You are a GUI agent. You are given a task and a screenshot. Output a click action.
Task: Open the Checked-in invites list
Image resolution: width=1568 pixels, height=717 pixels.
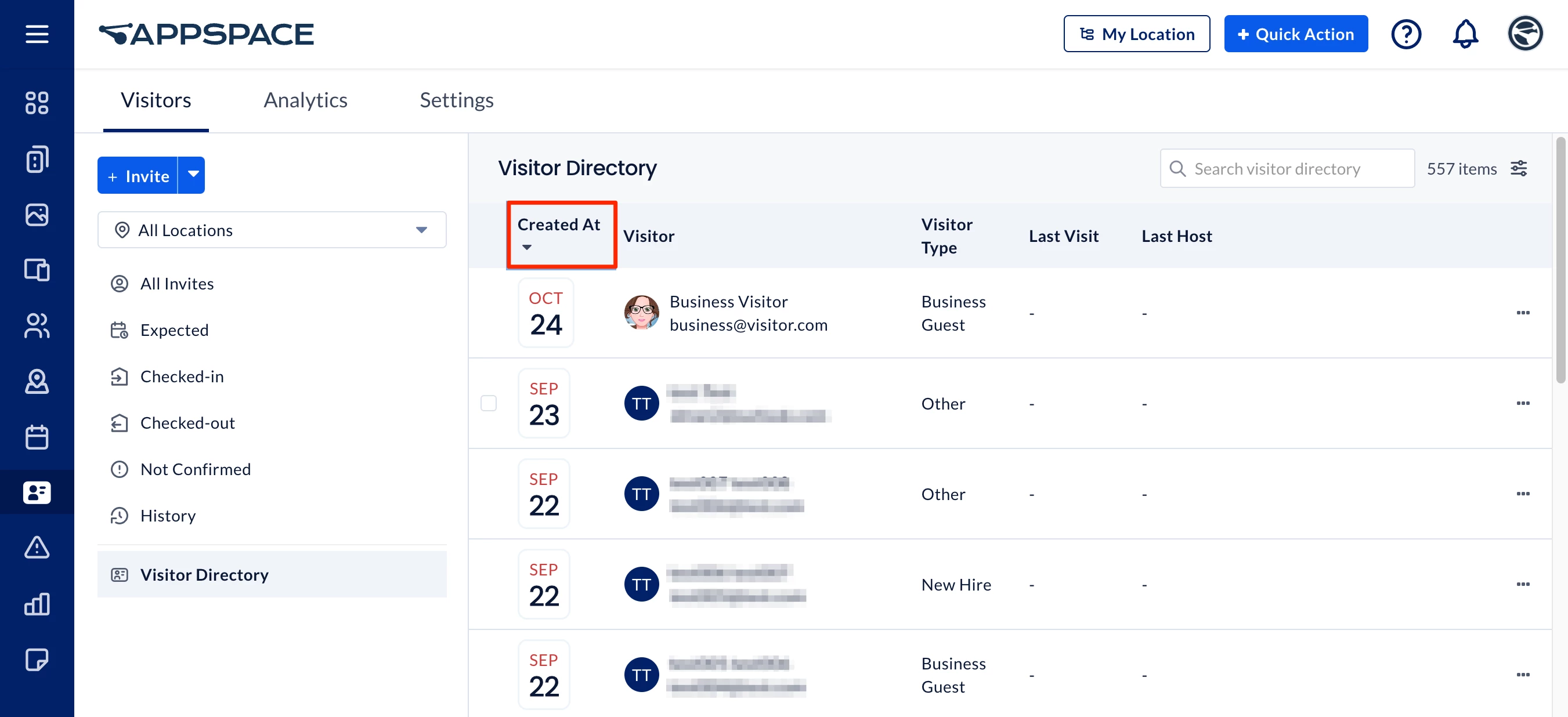[182, 376]
